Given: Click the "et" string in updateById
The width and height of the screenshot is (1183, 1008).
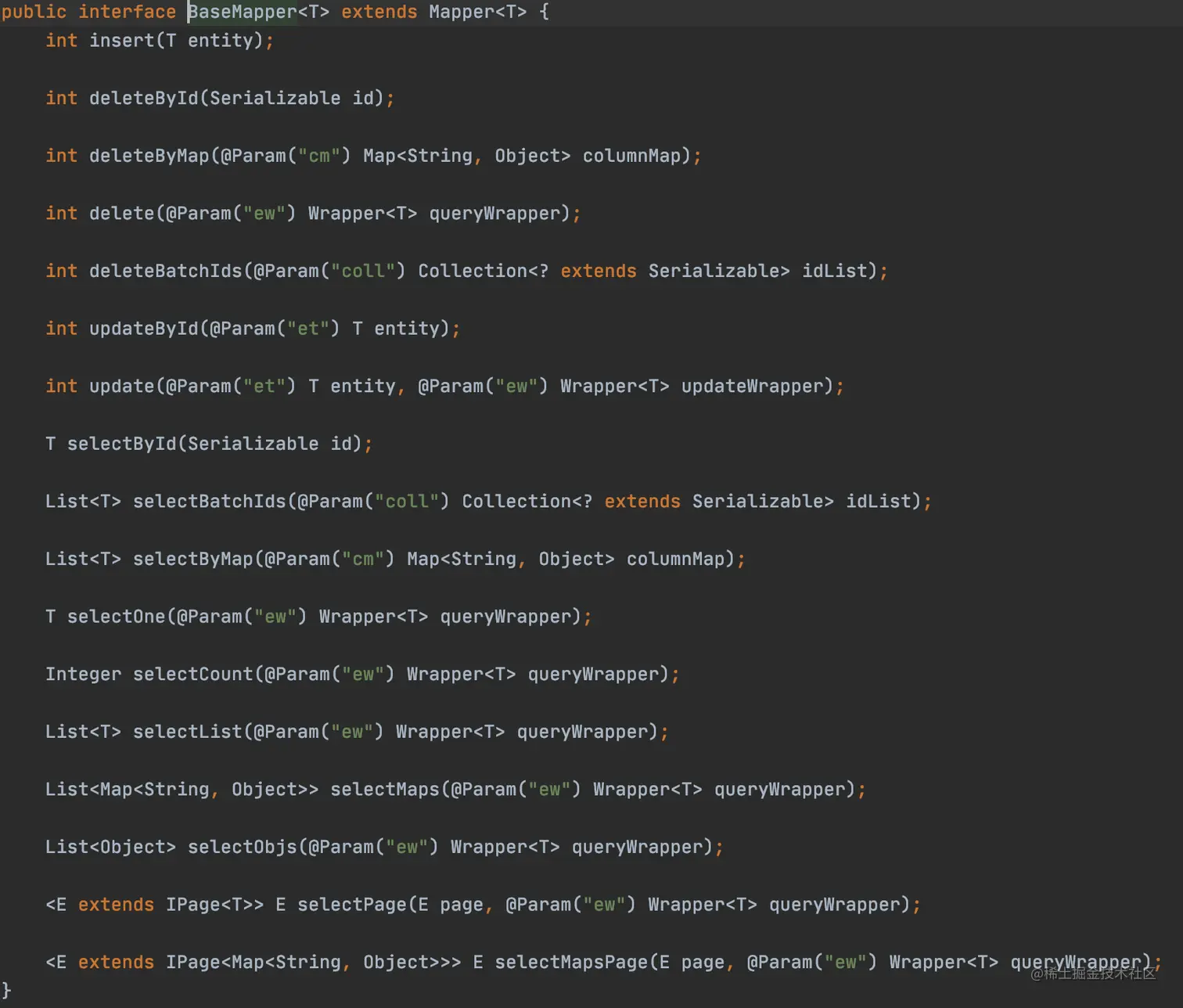Looking at the screenshot, I should pyautogui.click(x=308, y=329).
